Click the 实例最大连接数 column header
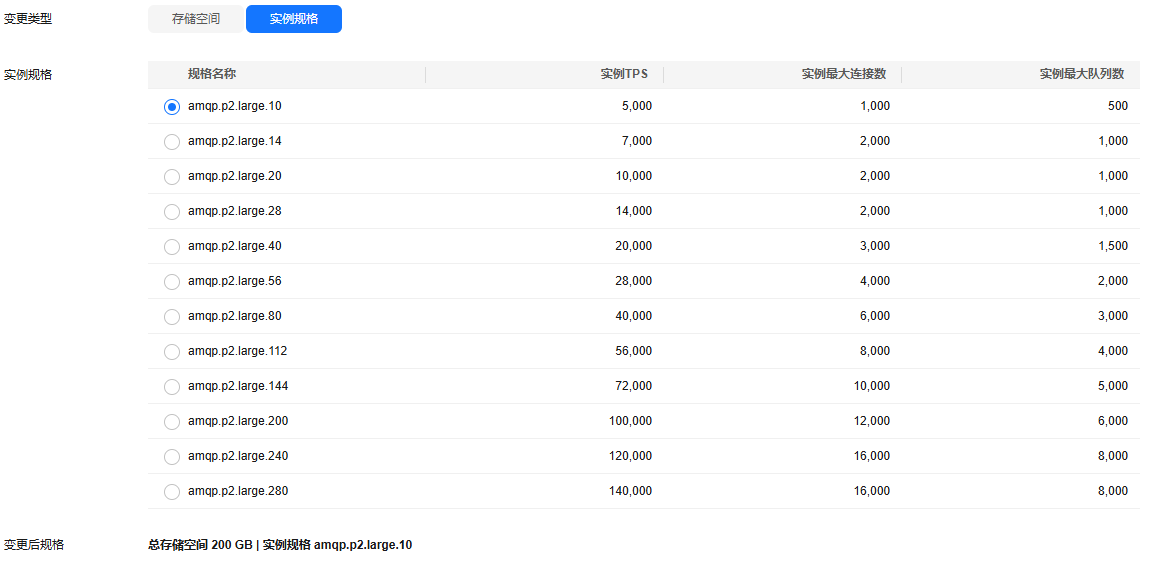1156x563 pixels. coord(843,74)
